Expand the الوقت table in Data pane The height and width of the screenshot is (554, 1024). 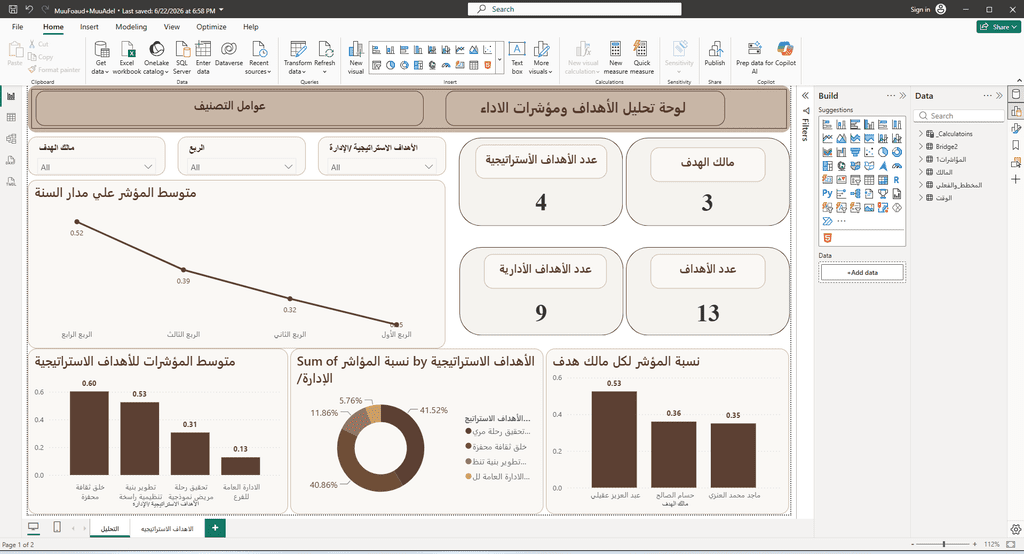click(921, 197)
